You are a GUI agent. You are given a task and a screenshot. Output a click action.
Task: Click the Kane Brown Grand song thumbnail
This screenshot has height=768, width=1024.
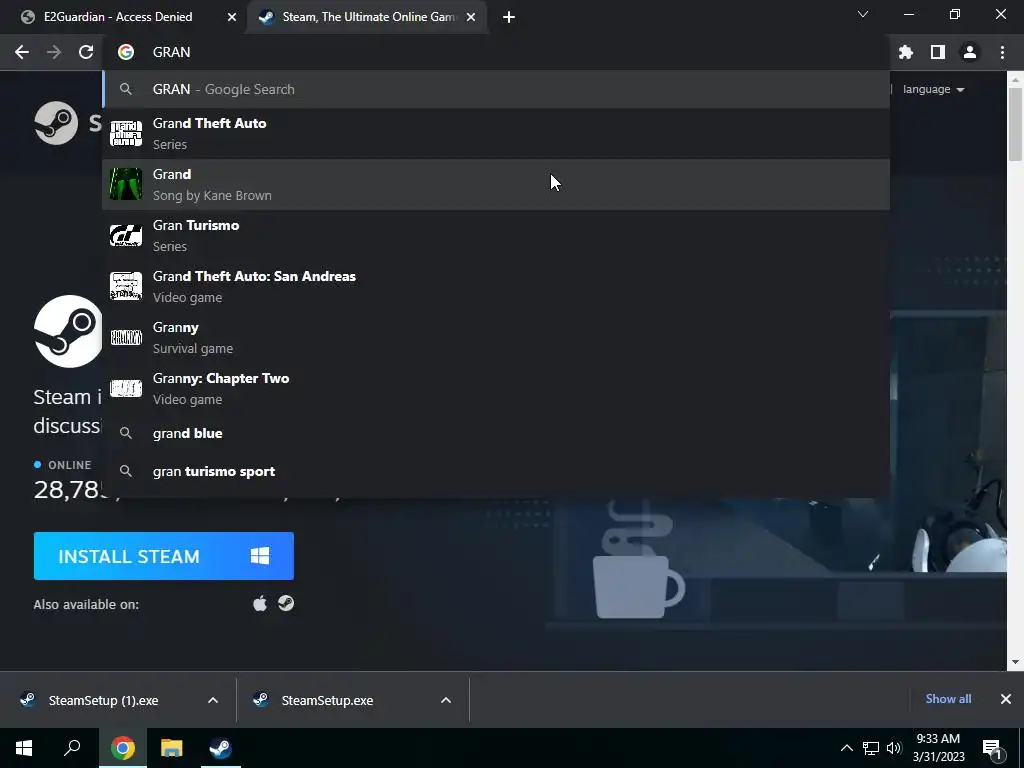pyautogui.click(x=126, y=185)
